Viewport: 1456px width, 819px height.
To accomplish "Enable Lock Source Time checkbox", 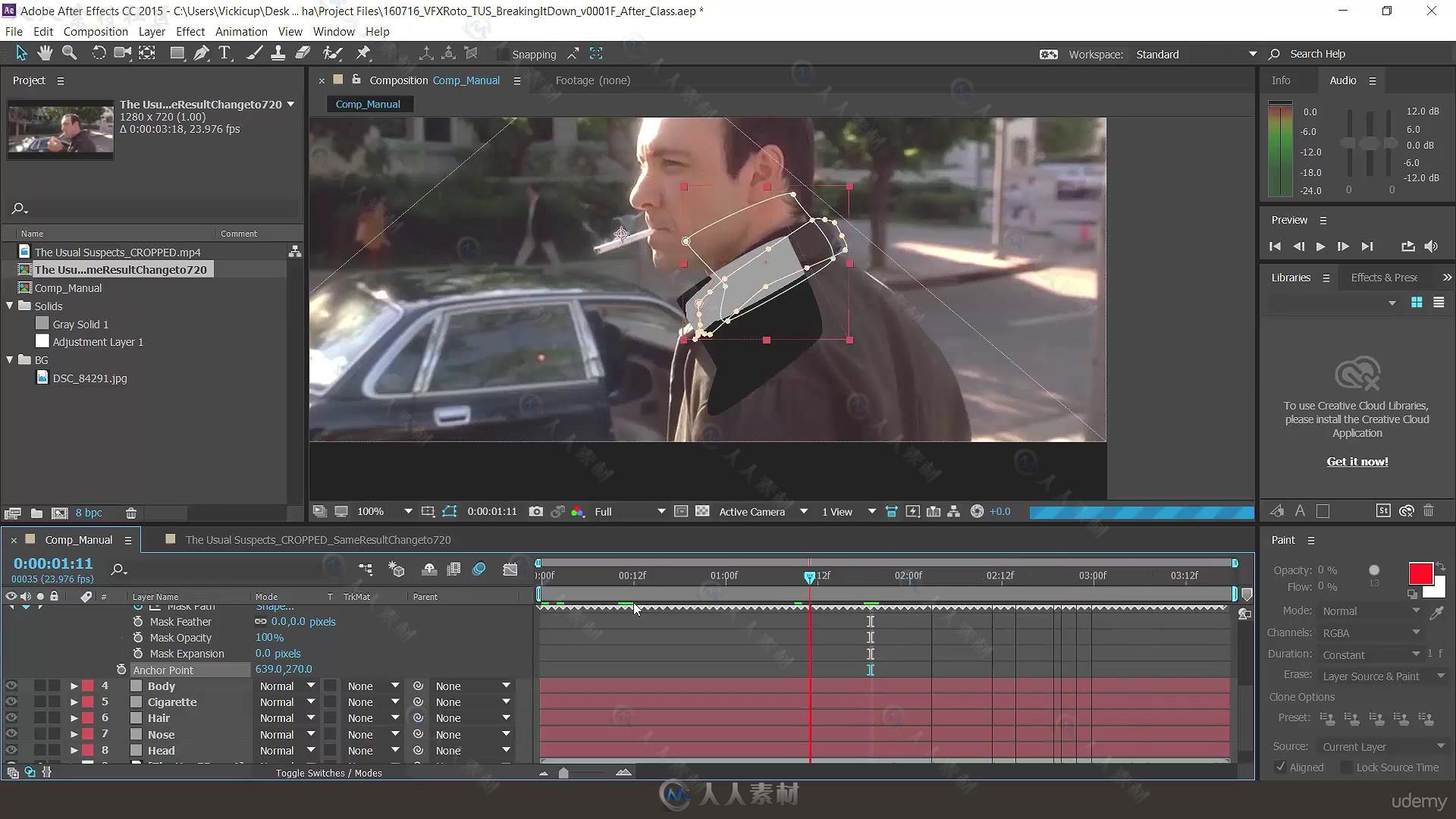I will [1346, 767].
